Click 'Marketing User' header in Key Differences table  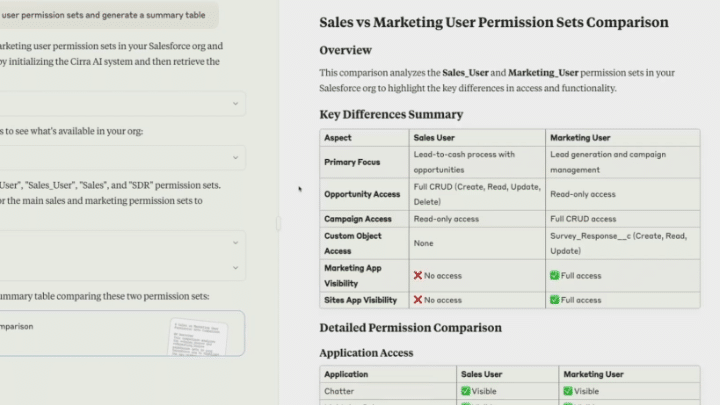coord(580,138)
